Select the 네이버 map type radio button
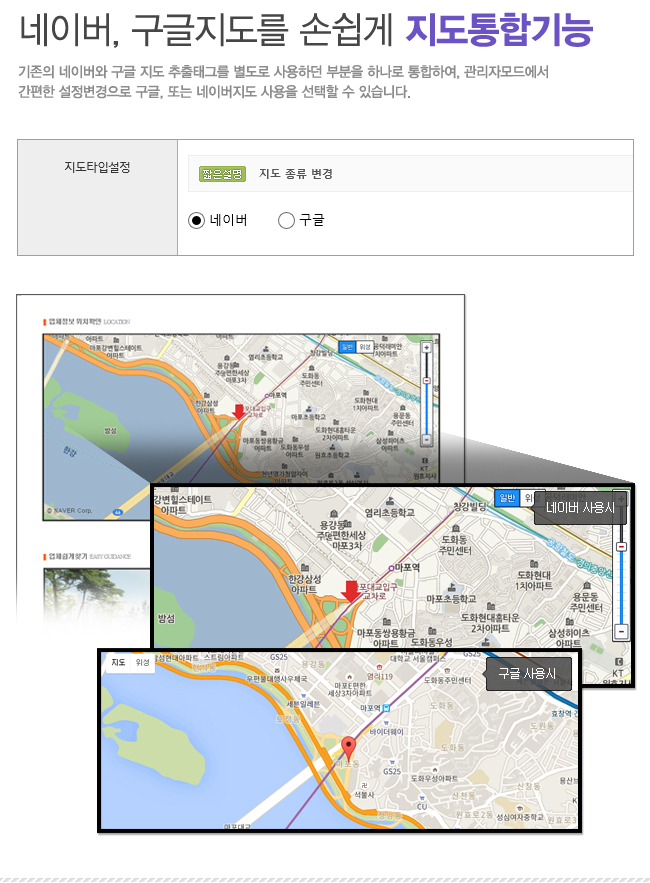This screenshot has height=883, width=650. 196,220
